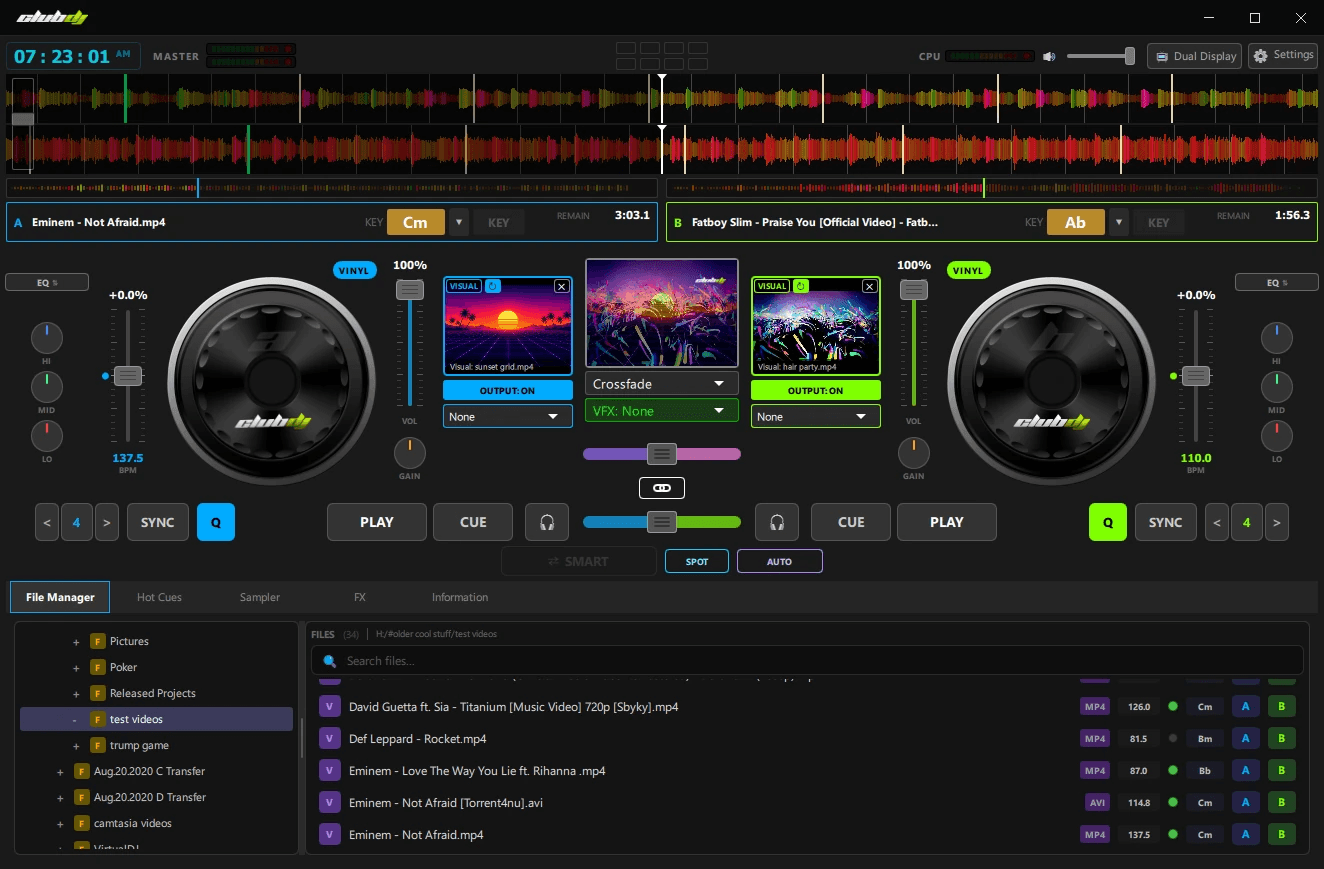Open the Information tab
Viewport: 1324px width, 869px height.
[460, 597]
